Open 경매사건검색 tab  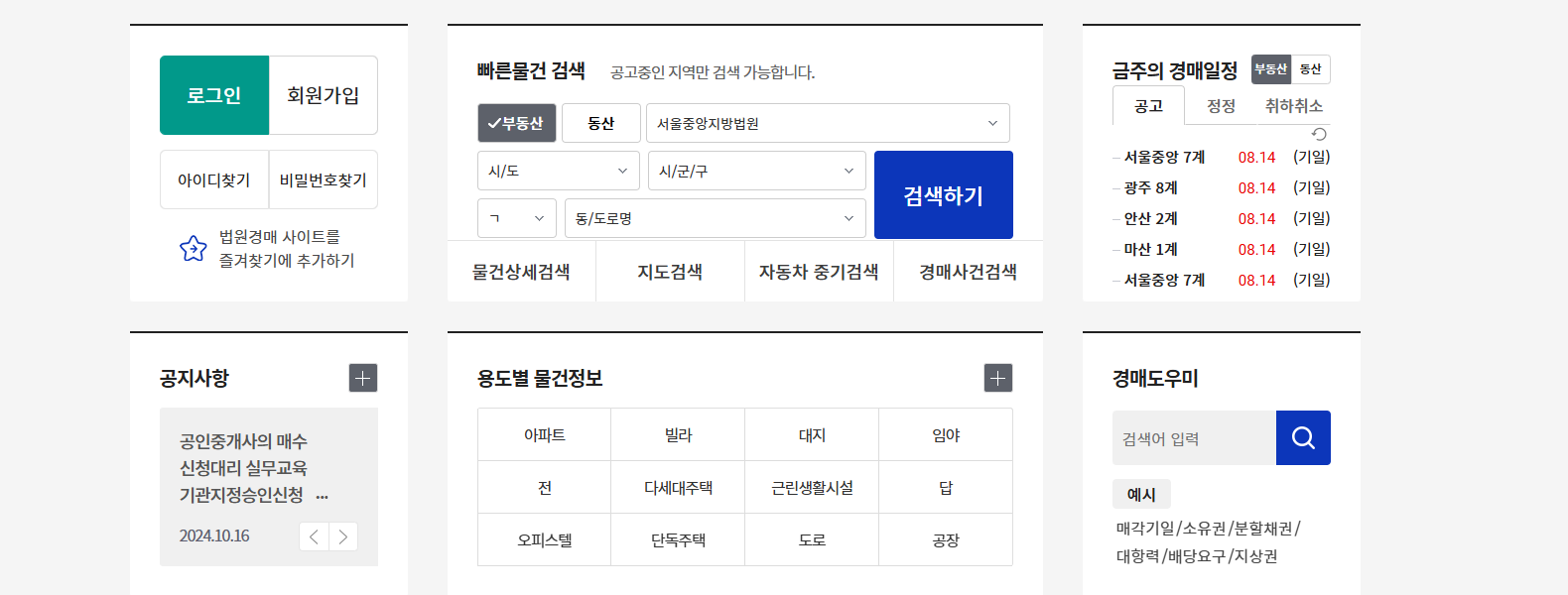coord(969,272)
